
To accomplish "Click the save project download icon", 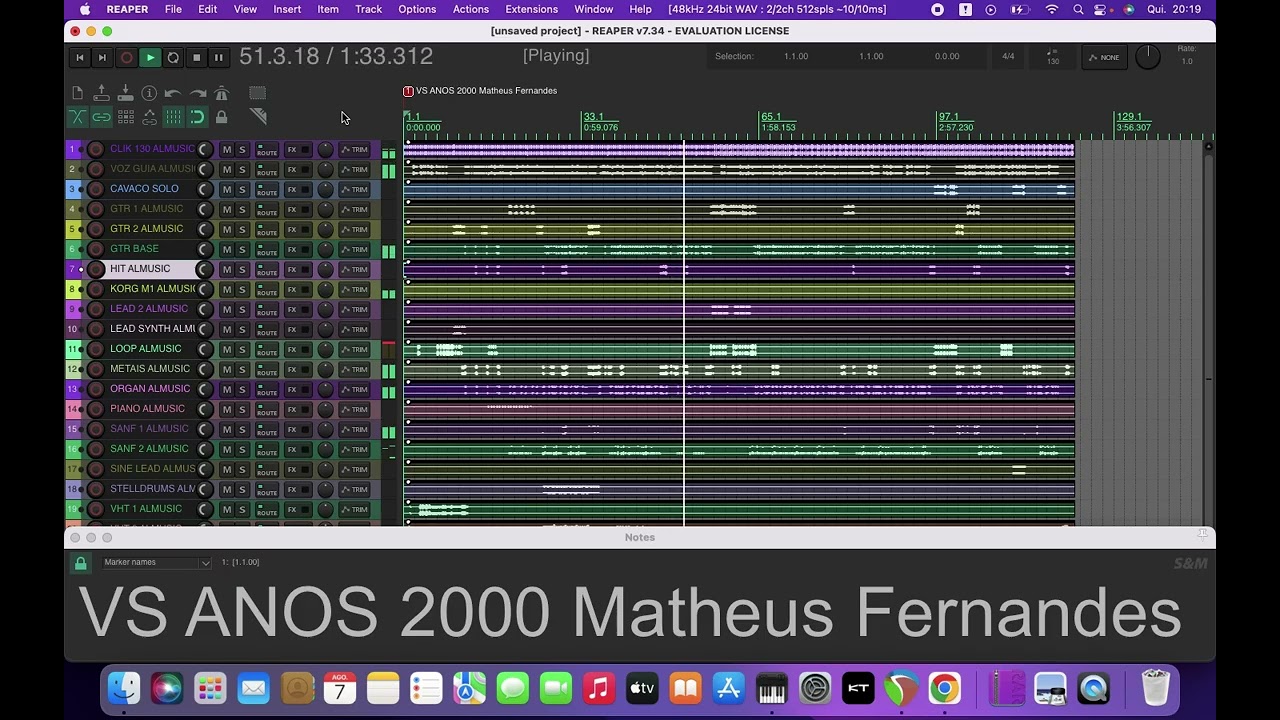I will click(x=125, y=93).
